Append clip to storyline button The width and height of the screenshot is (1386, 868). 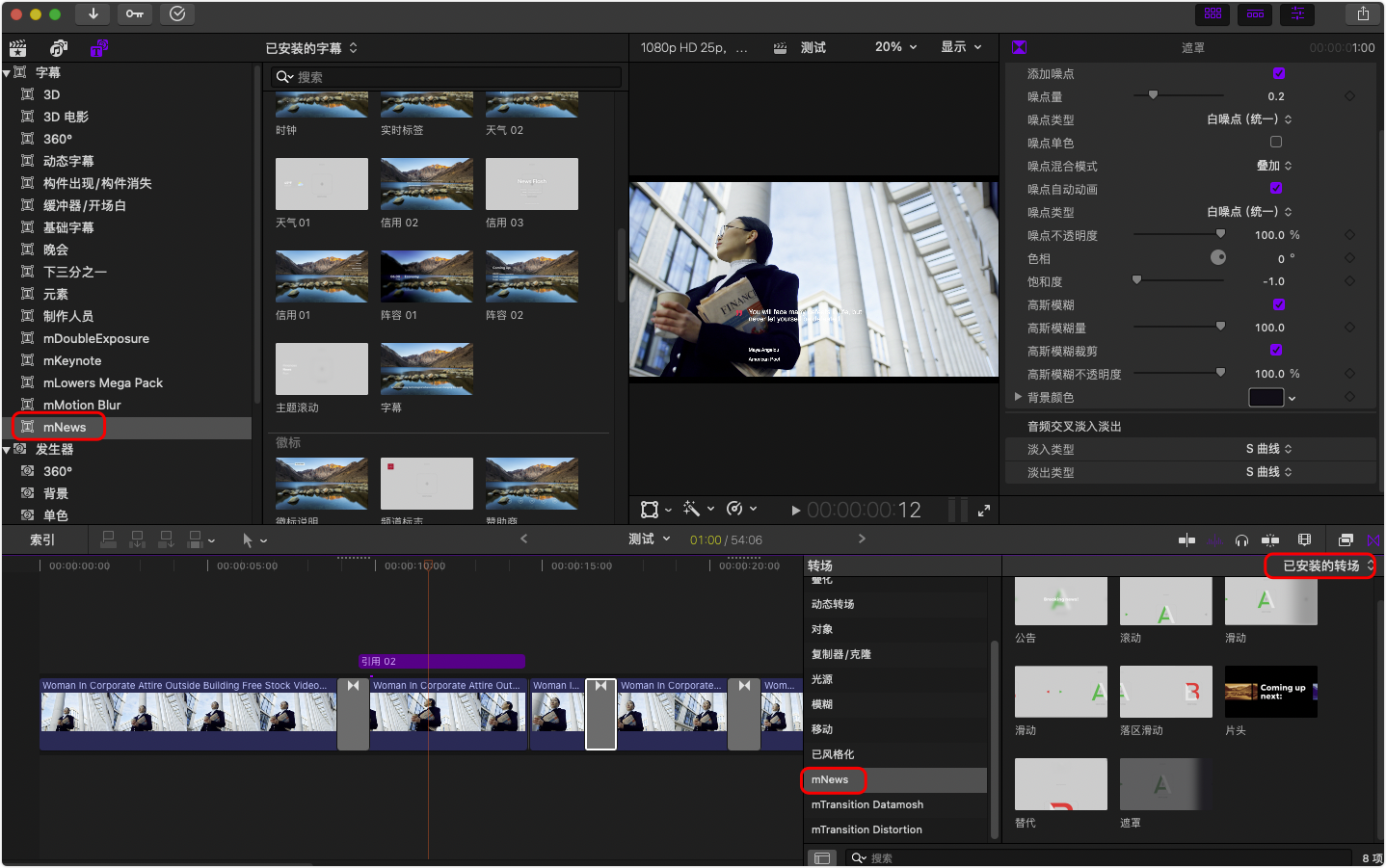pos(166,539)
